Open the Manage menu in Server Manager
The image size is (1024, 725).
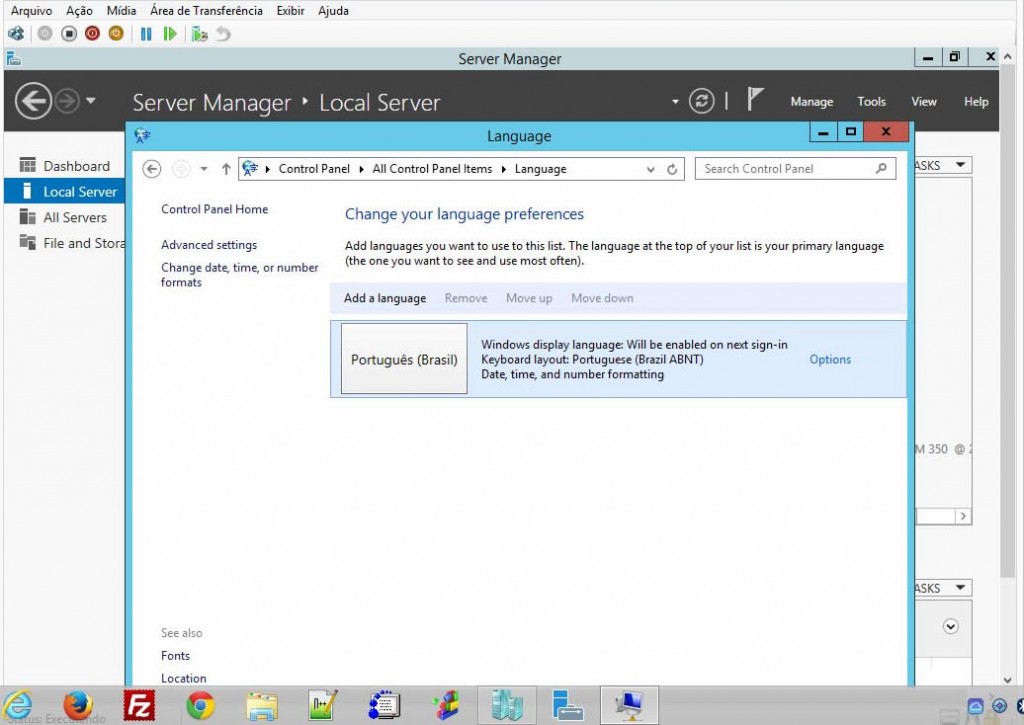812,101
